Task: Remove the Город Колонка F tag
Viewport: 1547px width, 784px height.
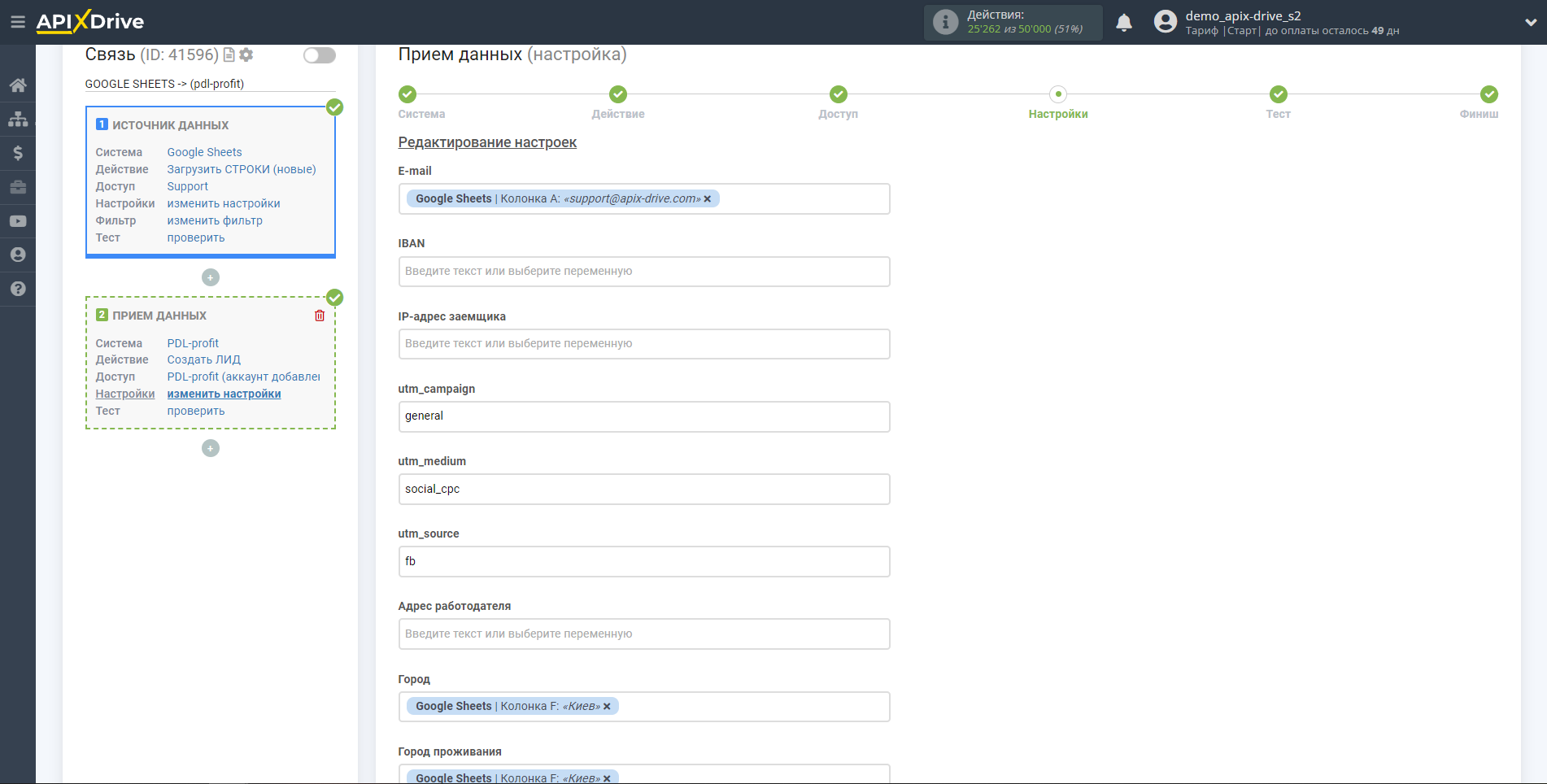Action: pos(607,707)
